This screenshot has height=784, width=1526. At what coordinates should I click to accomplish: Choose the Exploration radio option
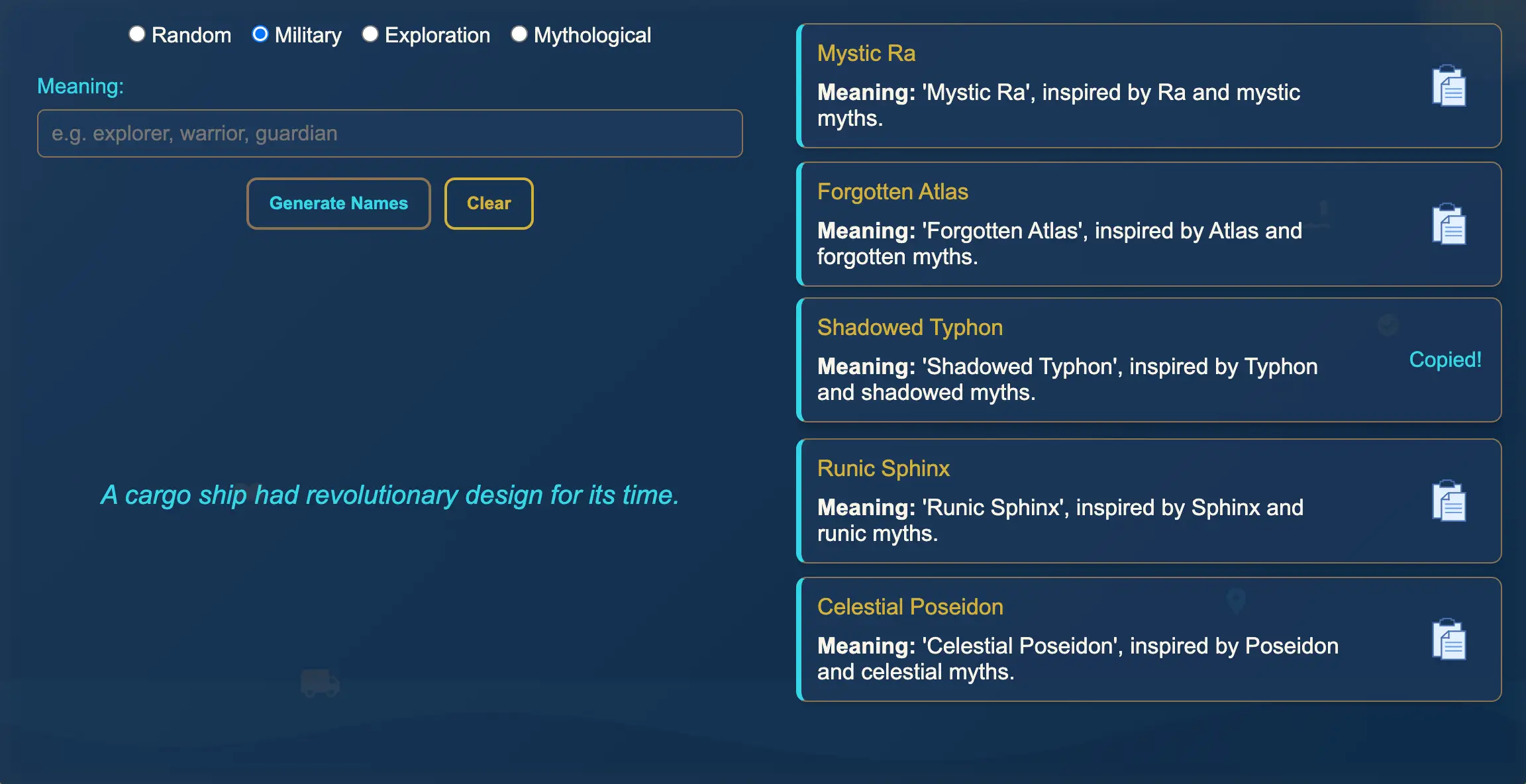(x=370, y=34)
